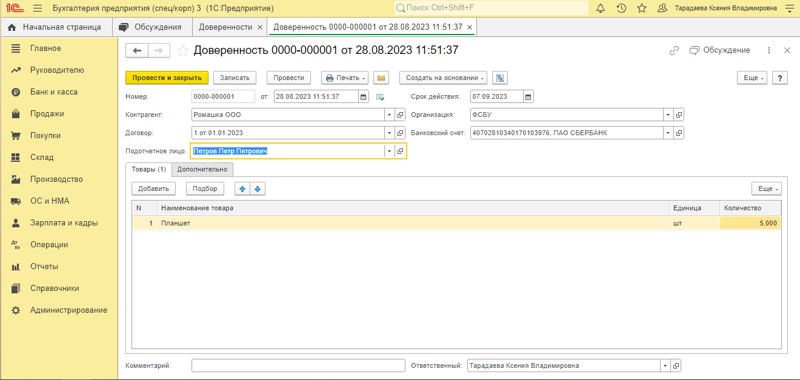This screenshot has height=380, width=800.
Task: Click the icon next to date calendar
Action: click(x=380, y=97)
